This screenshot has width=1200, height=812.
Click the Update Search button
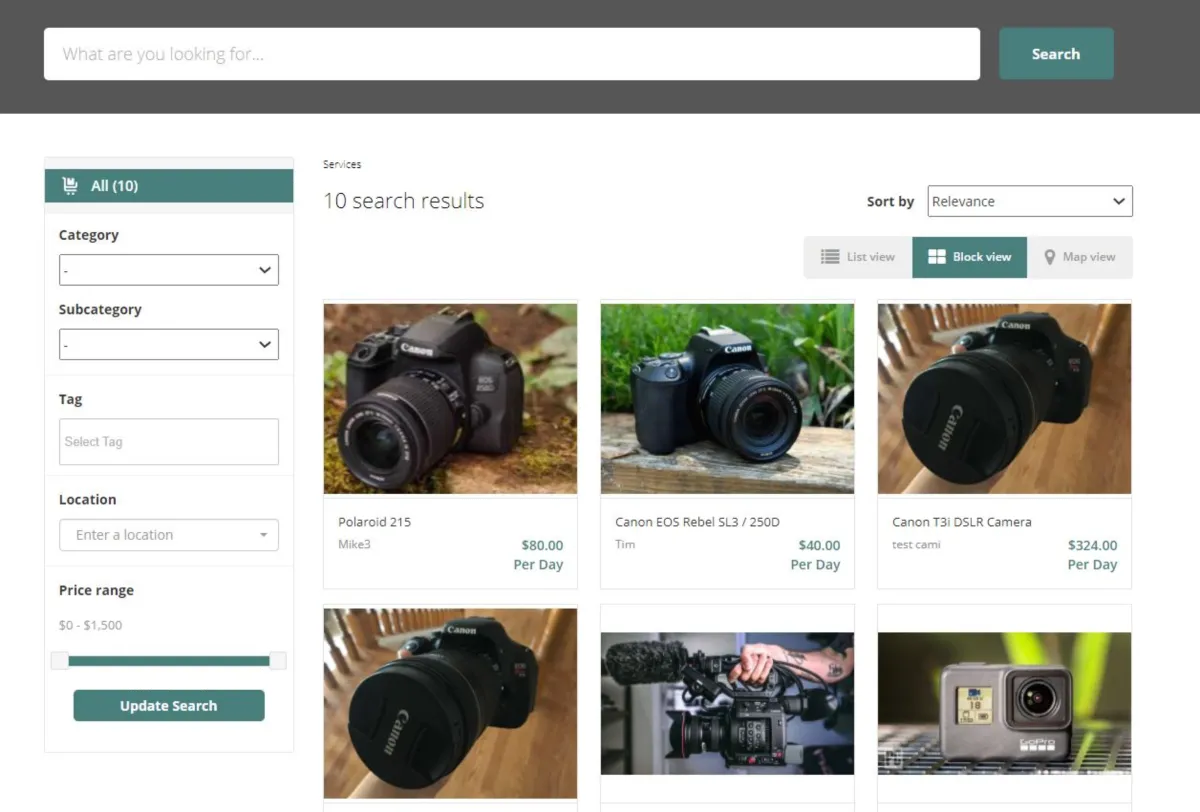(x=169, y=706)
